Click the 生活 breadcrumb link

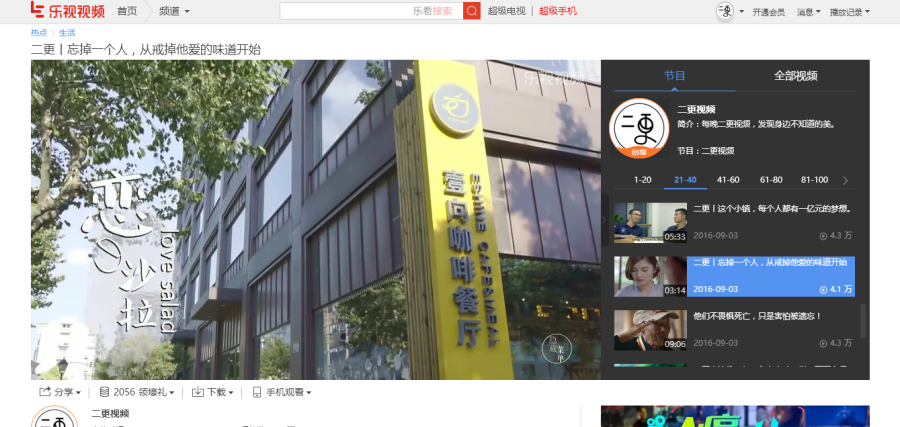coord(67,33)
